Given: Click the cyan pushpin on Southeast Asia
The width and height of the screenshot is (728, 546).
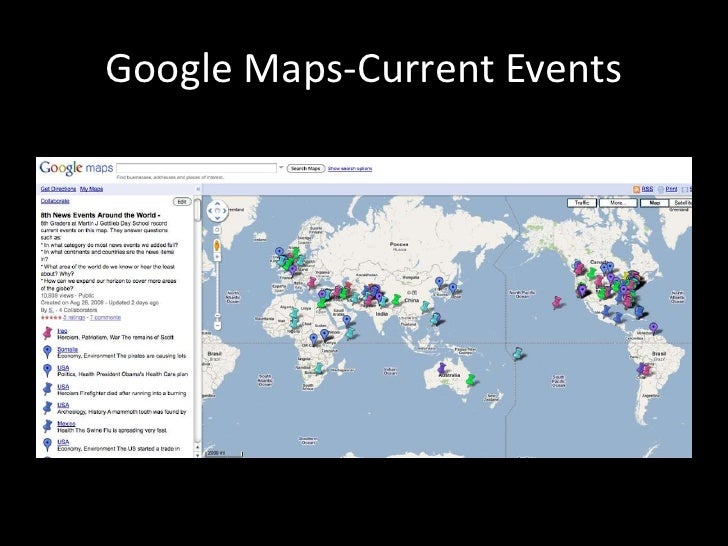Looking at the screenshot, I should click(x=435, y=318).
